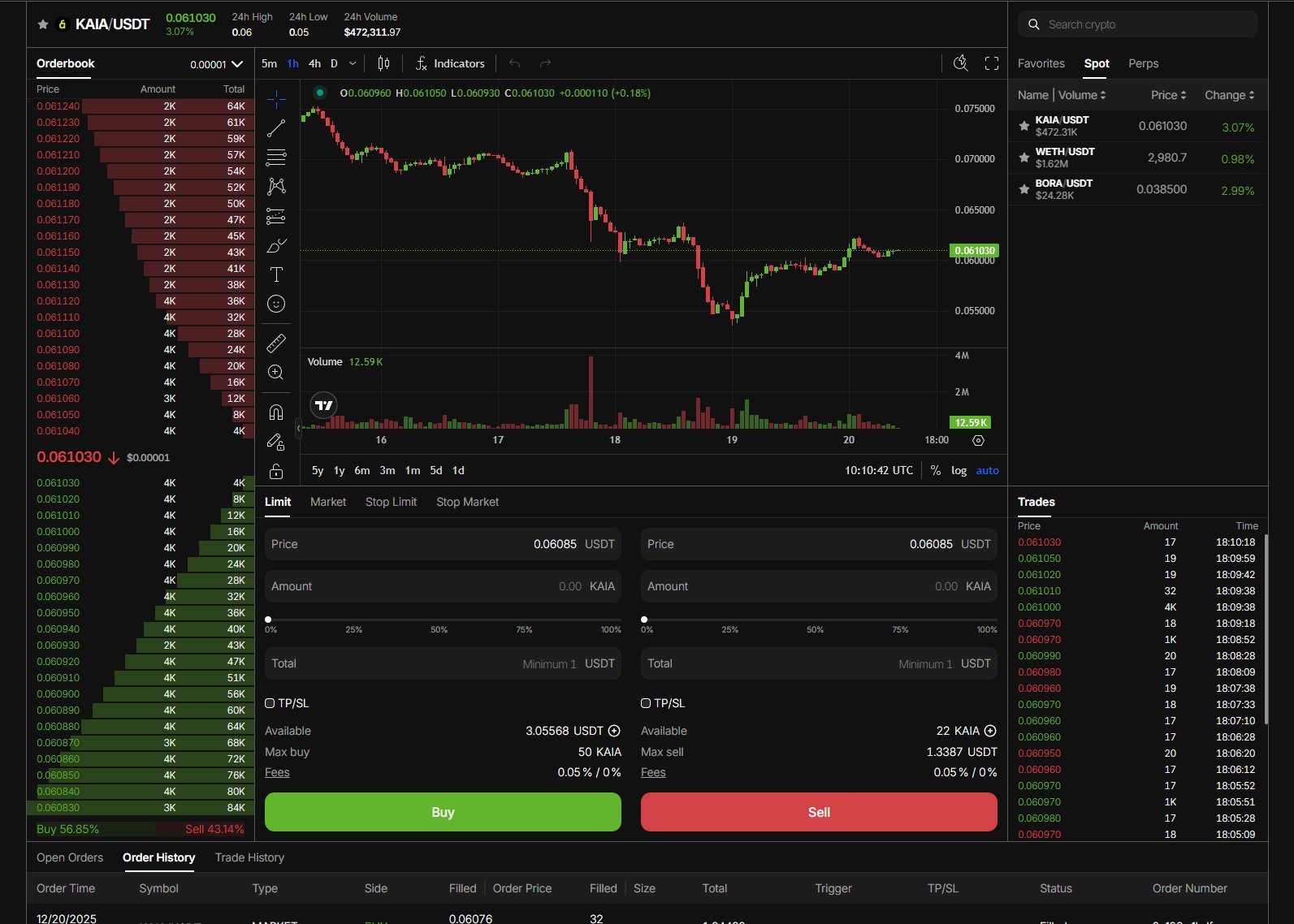This screenshot has width=1294, height=924.
Task: Select the ruler measure tool
Action: [276, 343]
